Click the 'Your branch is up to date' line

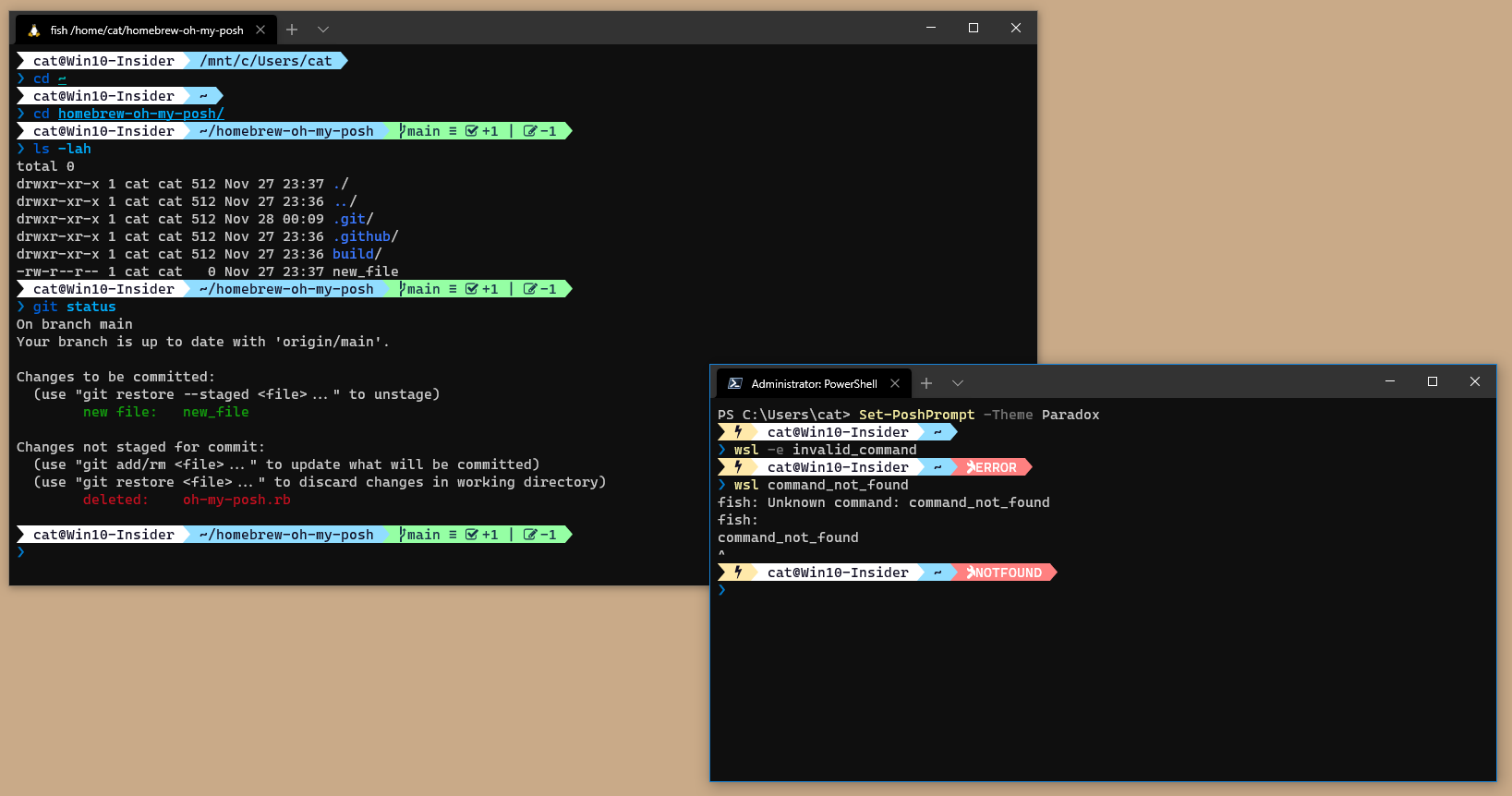click(203, 342)
